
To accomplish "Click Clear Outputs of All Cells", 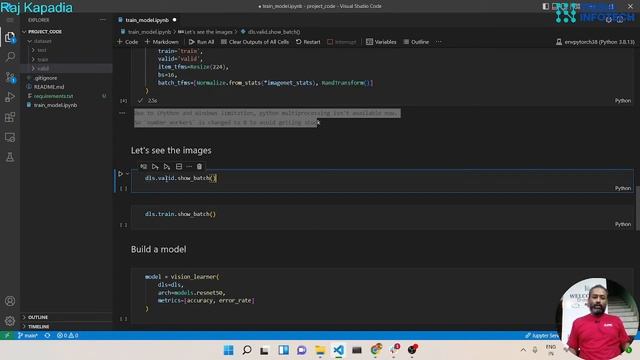I will [x=255, y=42].
